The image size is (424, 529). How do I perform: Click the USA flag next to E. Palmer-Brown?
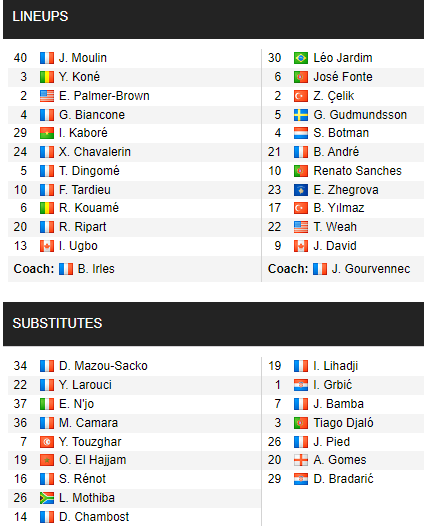click(47, 96)
